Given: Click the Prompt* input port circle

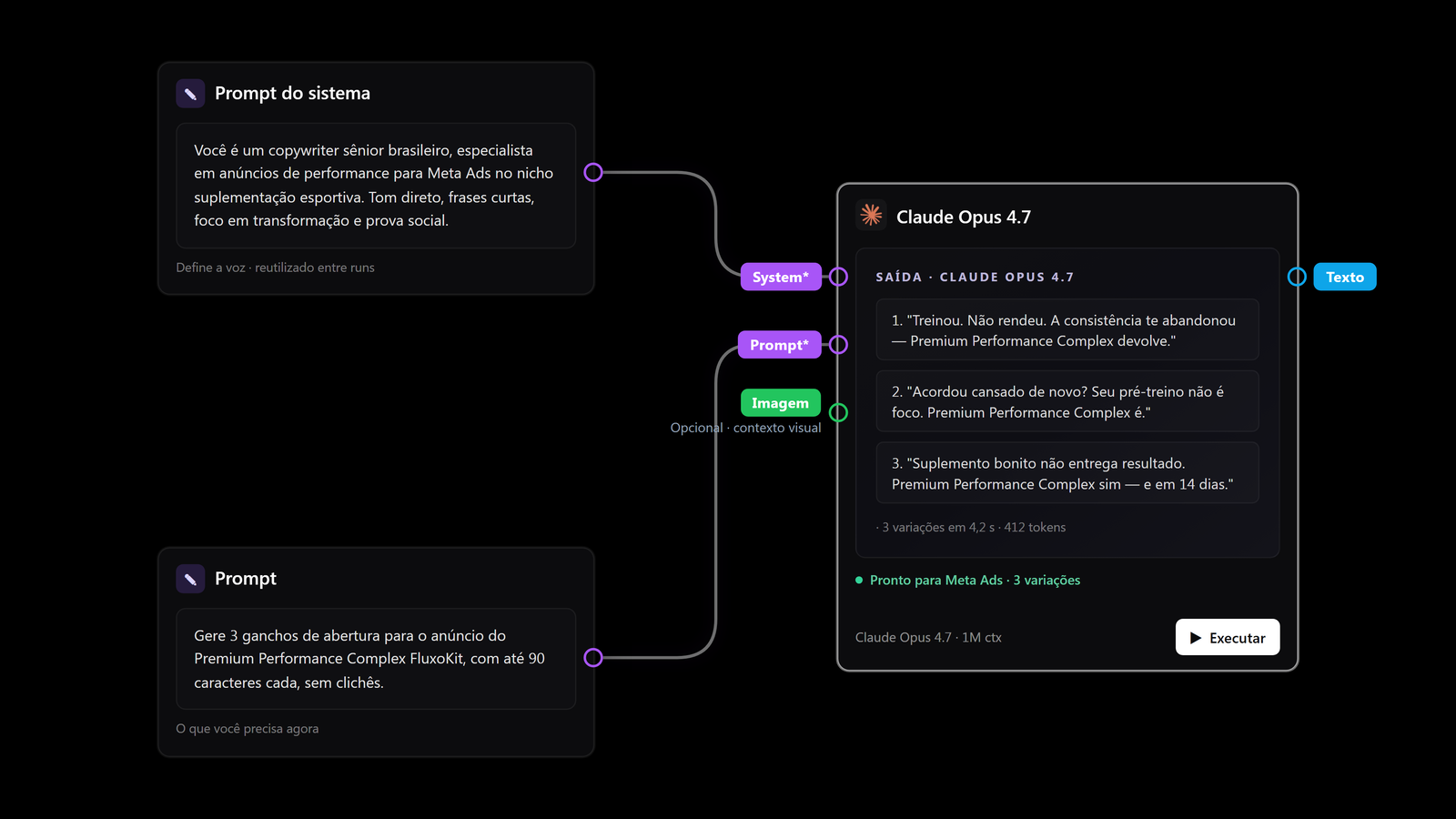Looking at the screenshot, I should pos(838,344).
